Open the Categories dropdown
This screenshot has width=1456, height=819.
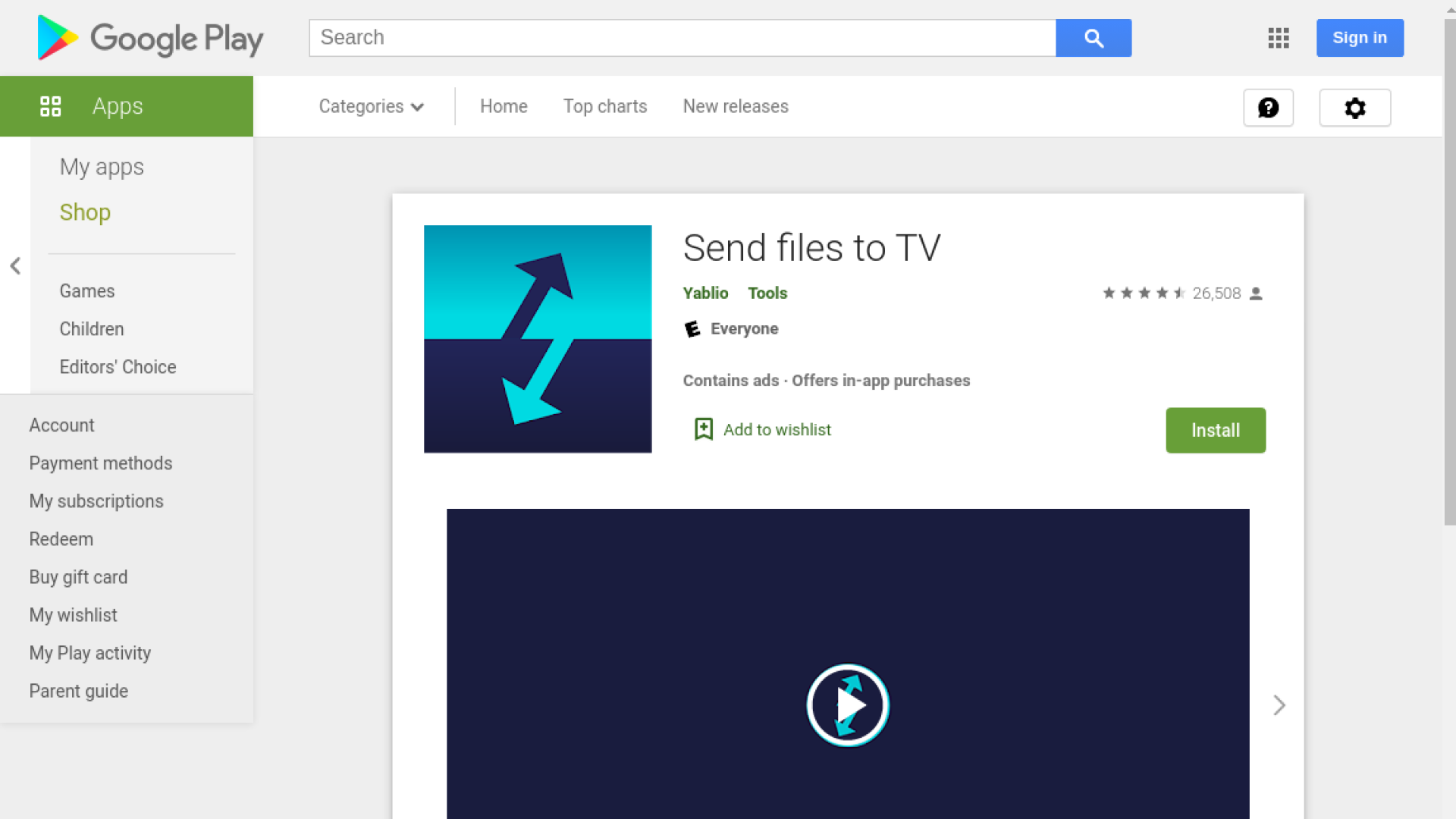point(371,106)
